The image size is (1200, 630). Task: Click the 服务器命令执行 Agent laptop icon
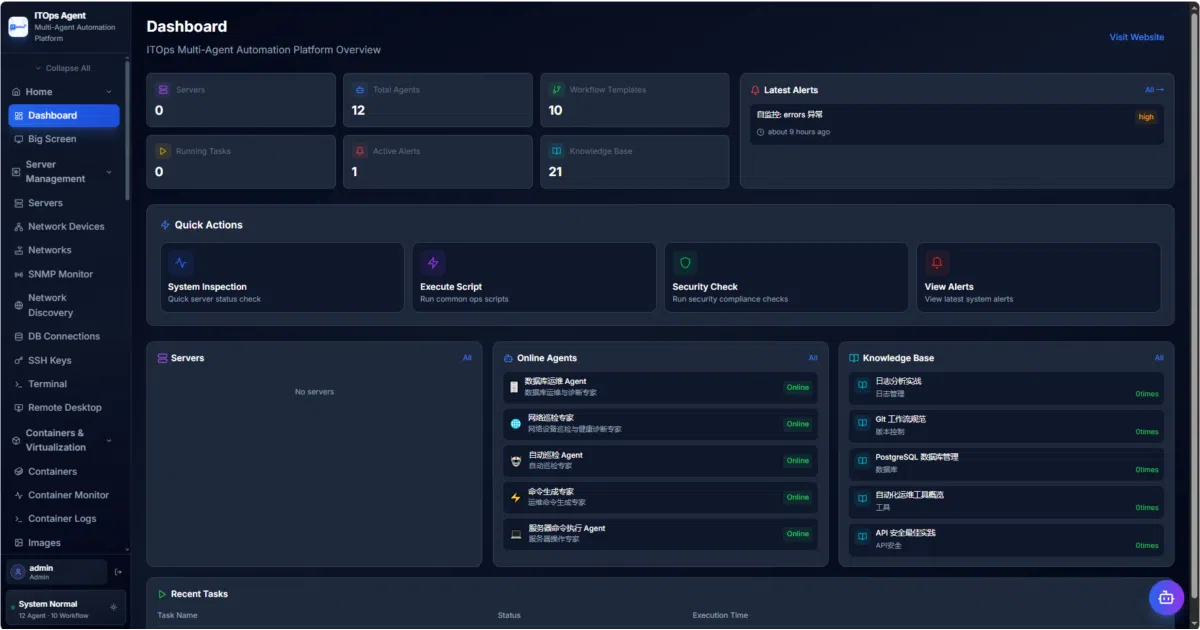click(x=516, y=534)
